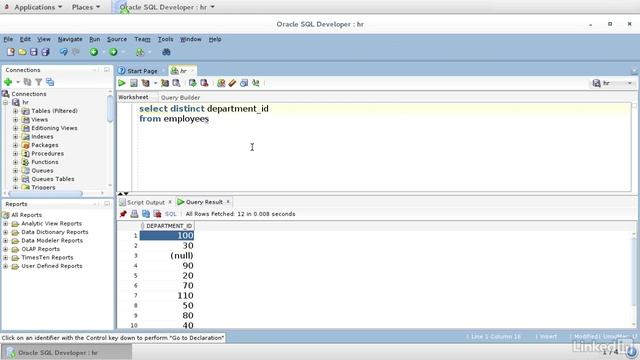Click the Redo arrow icon
This screenshot has height=360, width=640.
76,52
